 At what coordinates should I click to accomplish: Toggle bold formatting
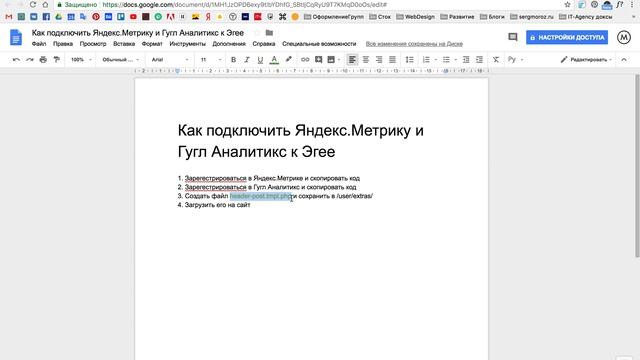pyautogui.click(x=233, y=60)
